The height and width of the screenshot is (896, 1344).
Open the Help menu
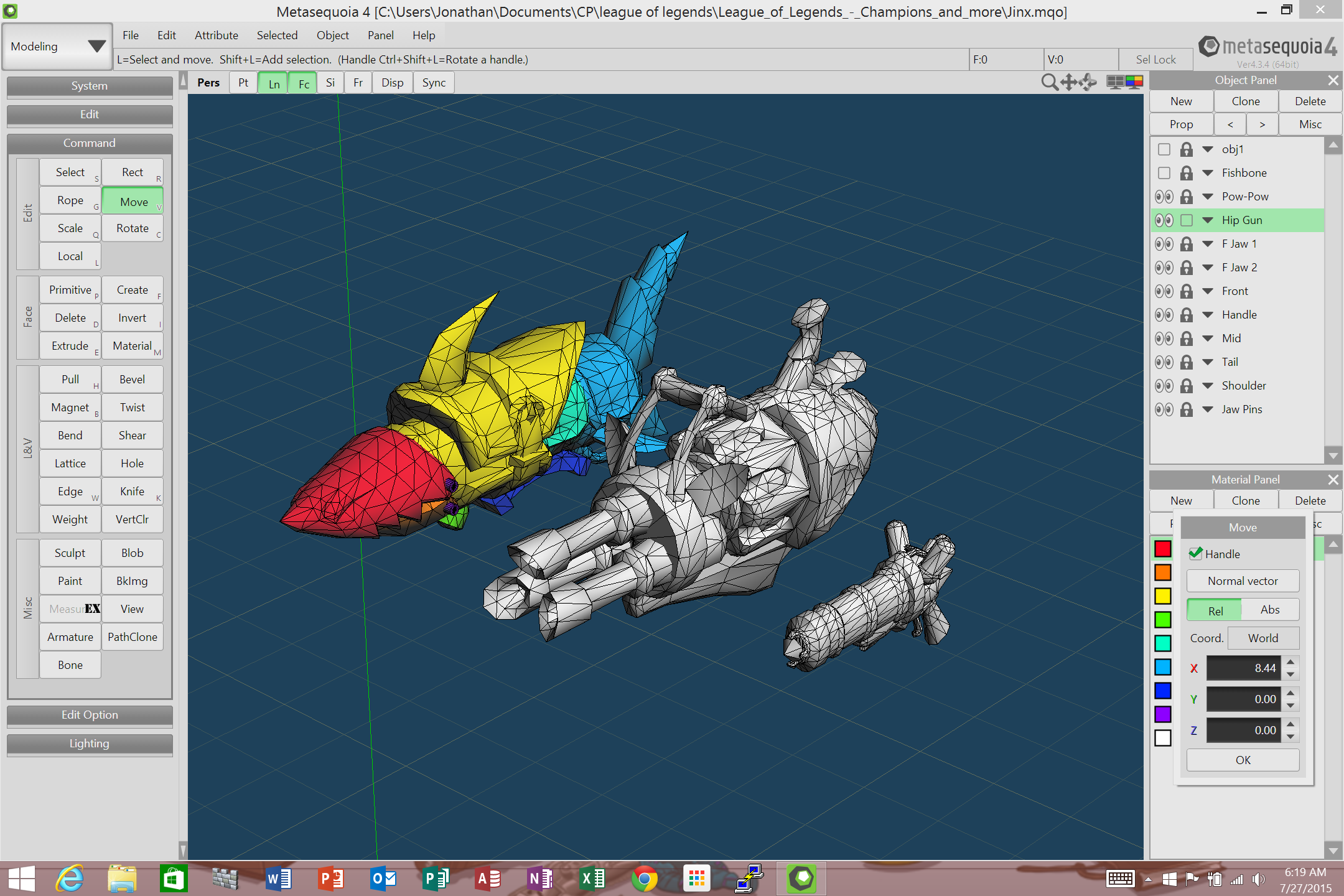tap(424, 35)
